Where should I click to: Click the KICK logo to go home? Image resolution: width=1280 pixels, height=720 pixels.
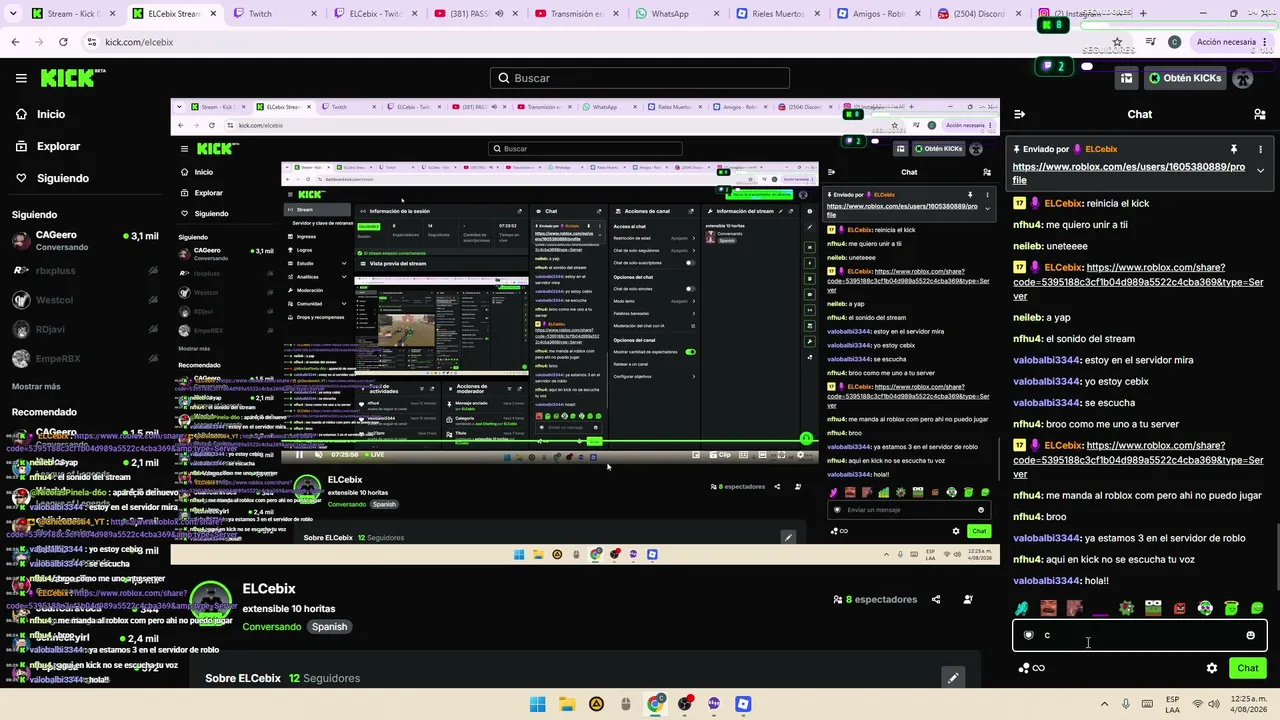pyautogui.click(x=73, y=78)
